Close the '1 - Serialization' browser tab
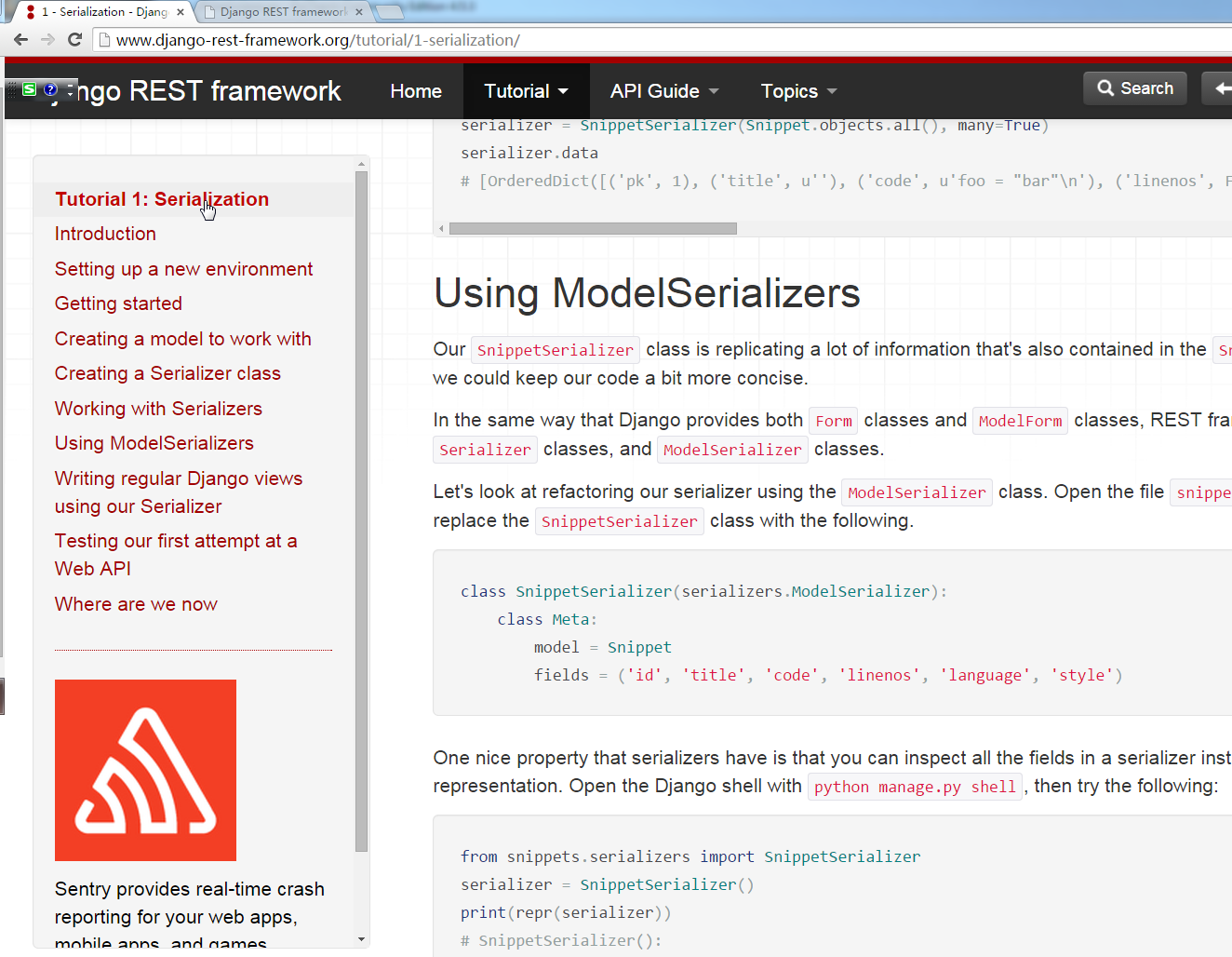1232x957 pixels. pyautogui.click(x=181, y=12)
